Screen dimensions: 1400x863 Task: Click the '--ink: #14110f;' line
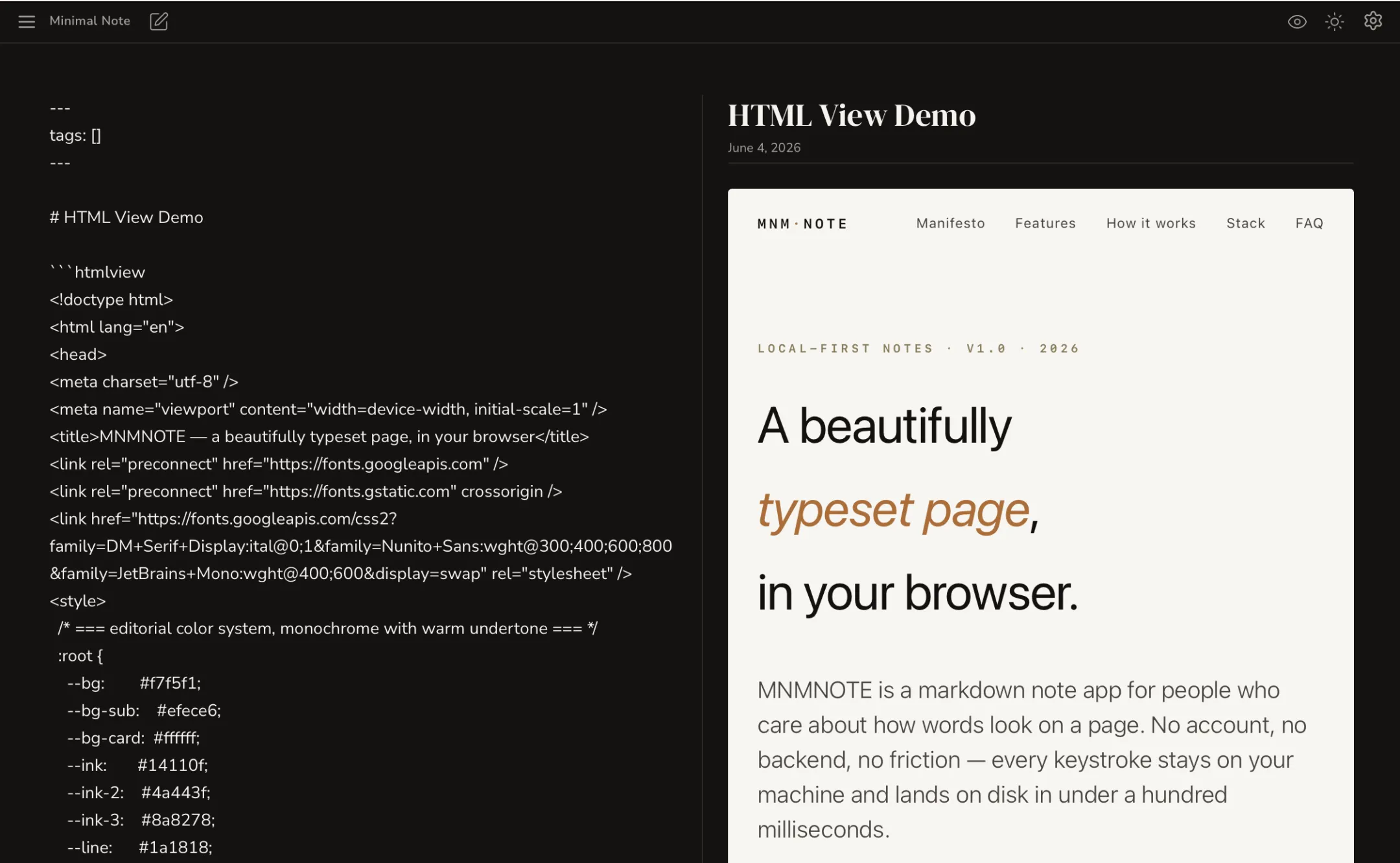pos(137,765)
